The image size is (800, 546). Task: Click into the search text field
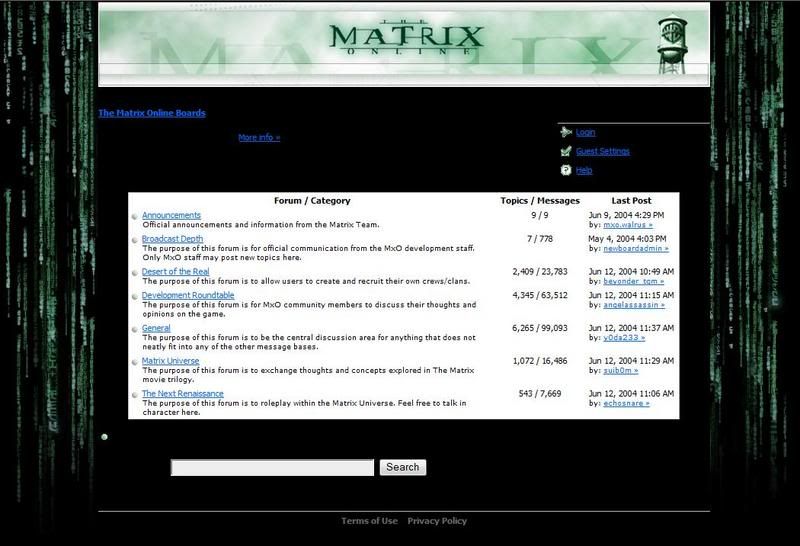272,467
